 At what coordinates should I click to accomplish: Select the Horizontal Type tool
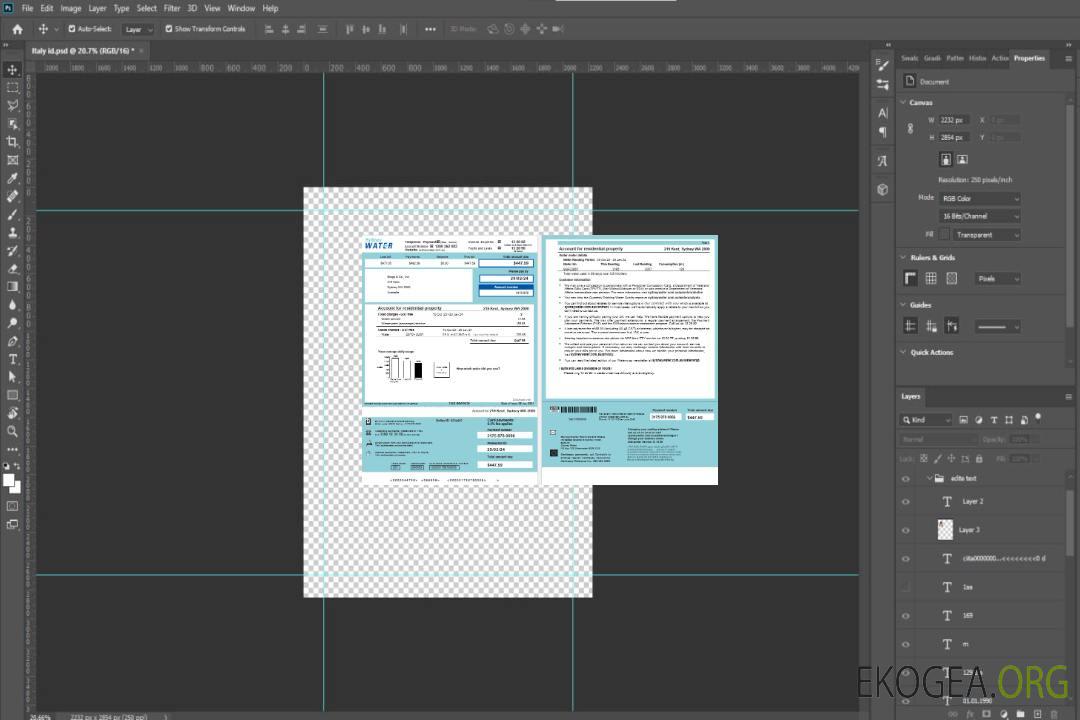tap(13, 359)
